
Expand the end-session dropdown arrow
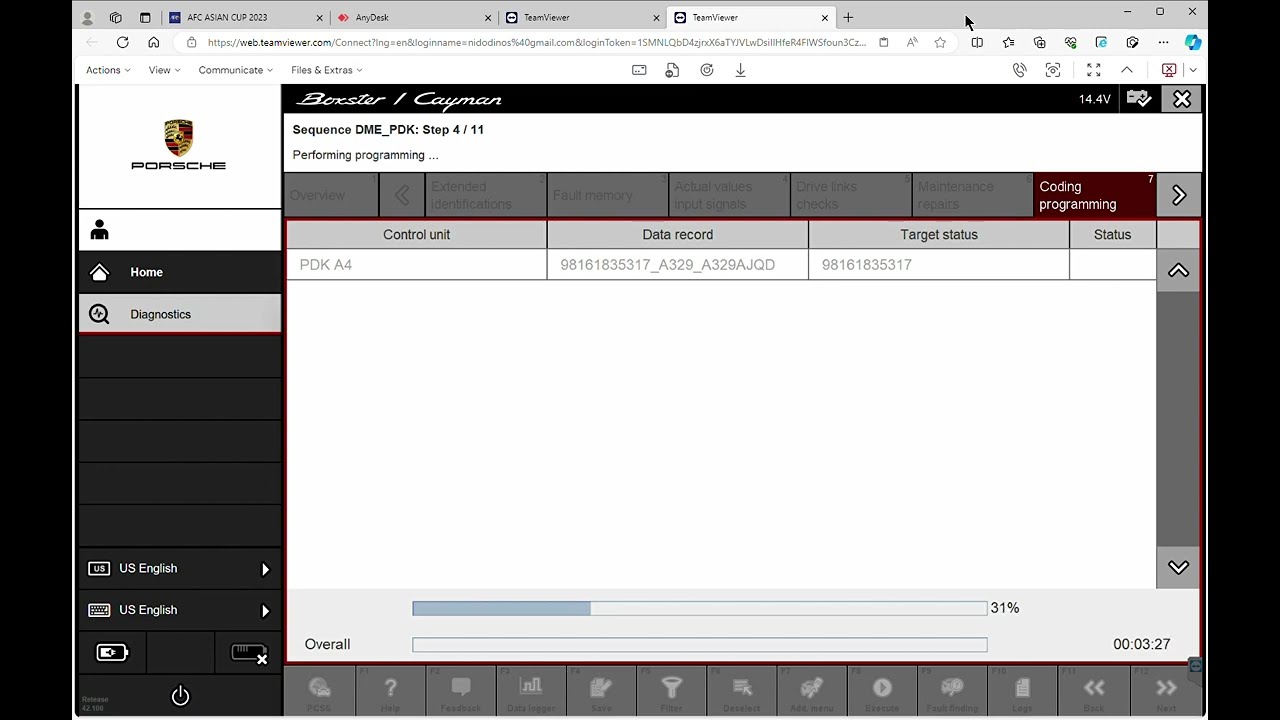point(1192,70)
